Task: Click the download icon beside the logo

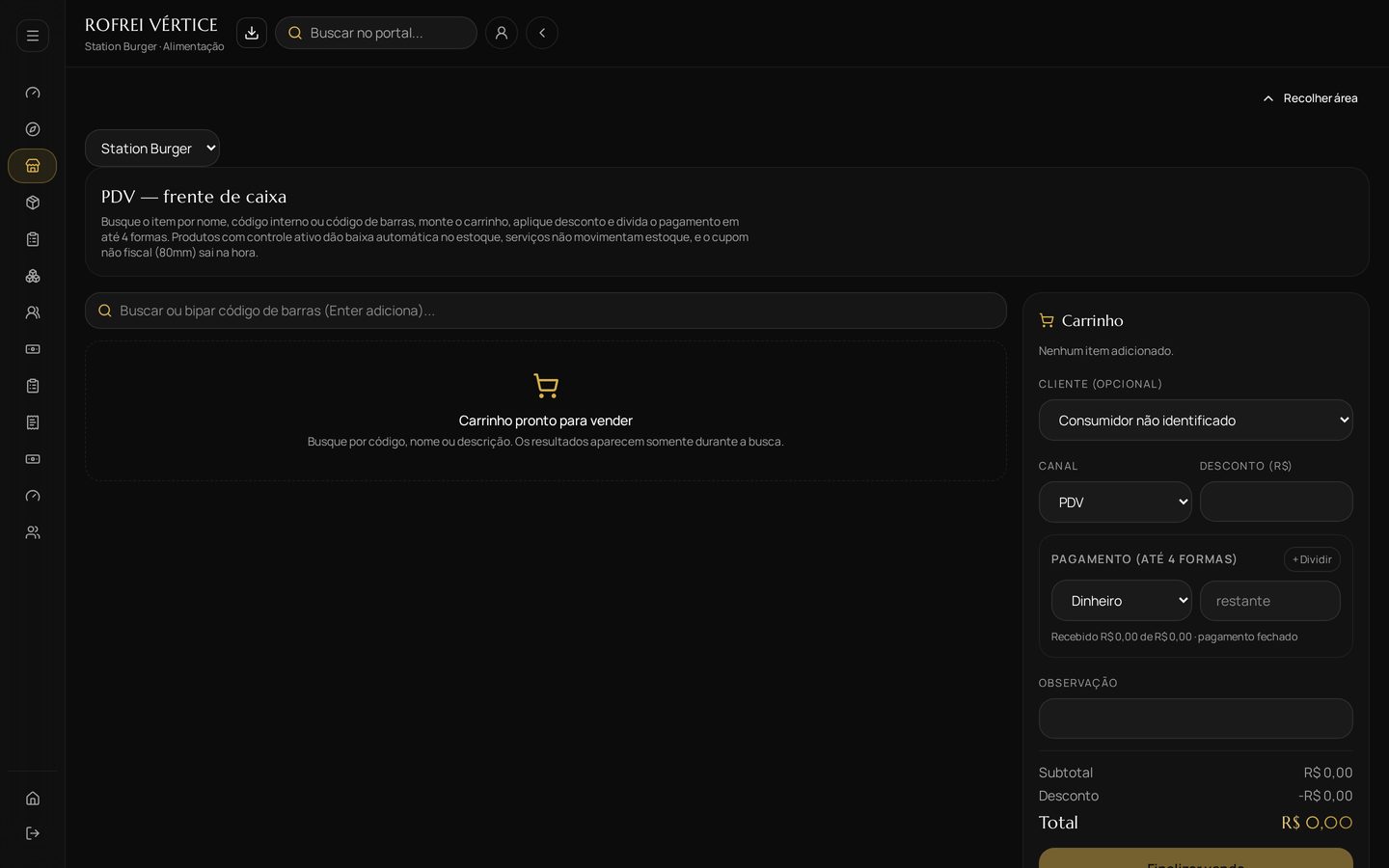Action: coord(252,33)
